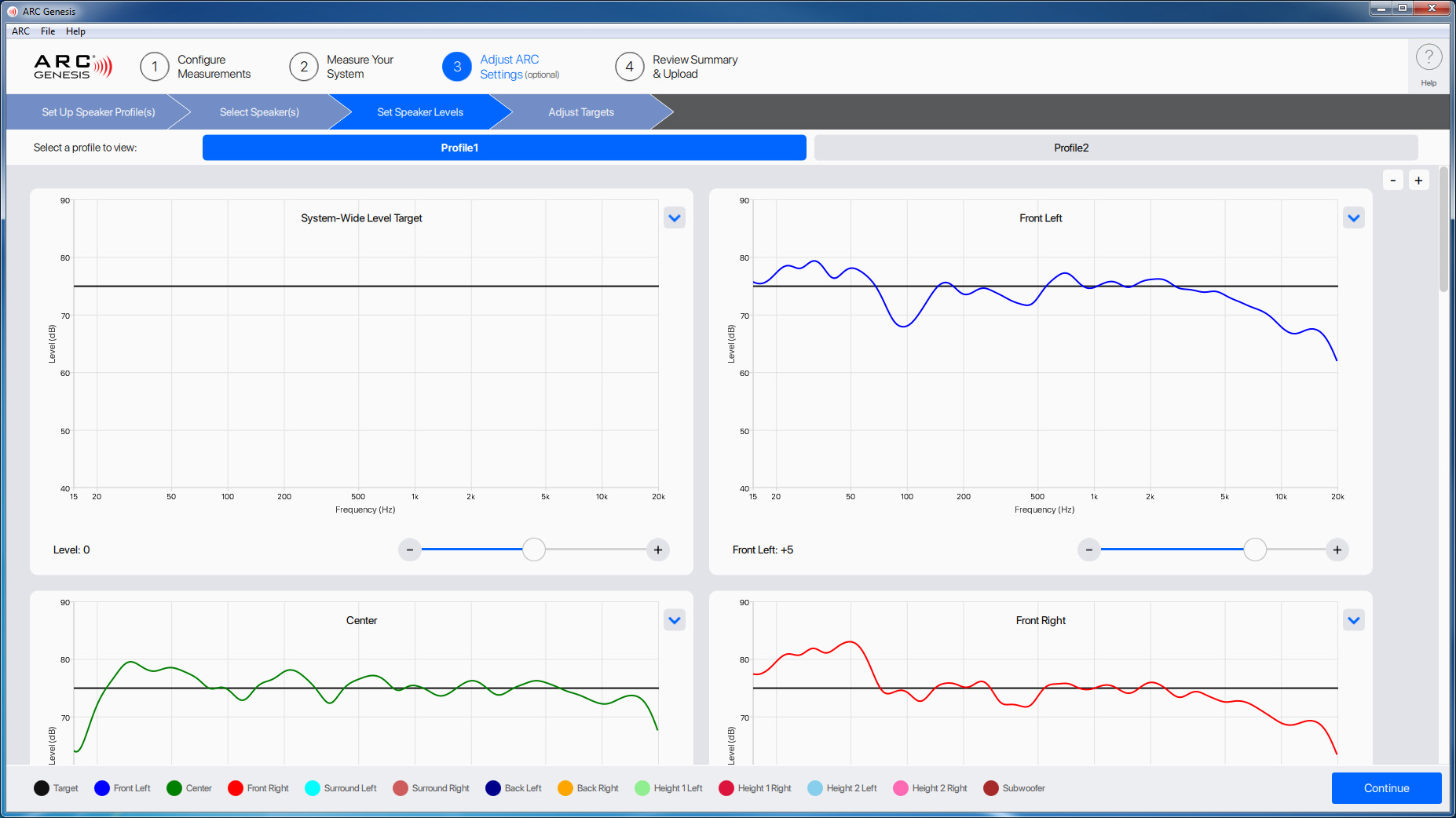Click Review Summary & Upload step label
This screenshot has height=818, width=1456.
695,67
